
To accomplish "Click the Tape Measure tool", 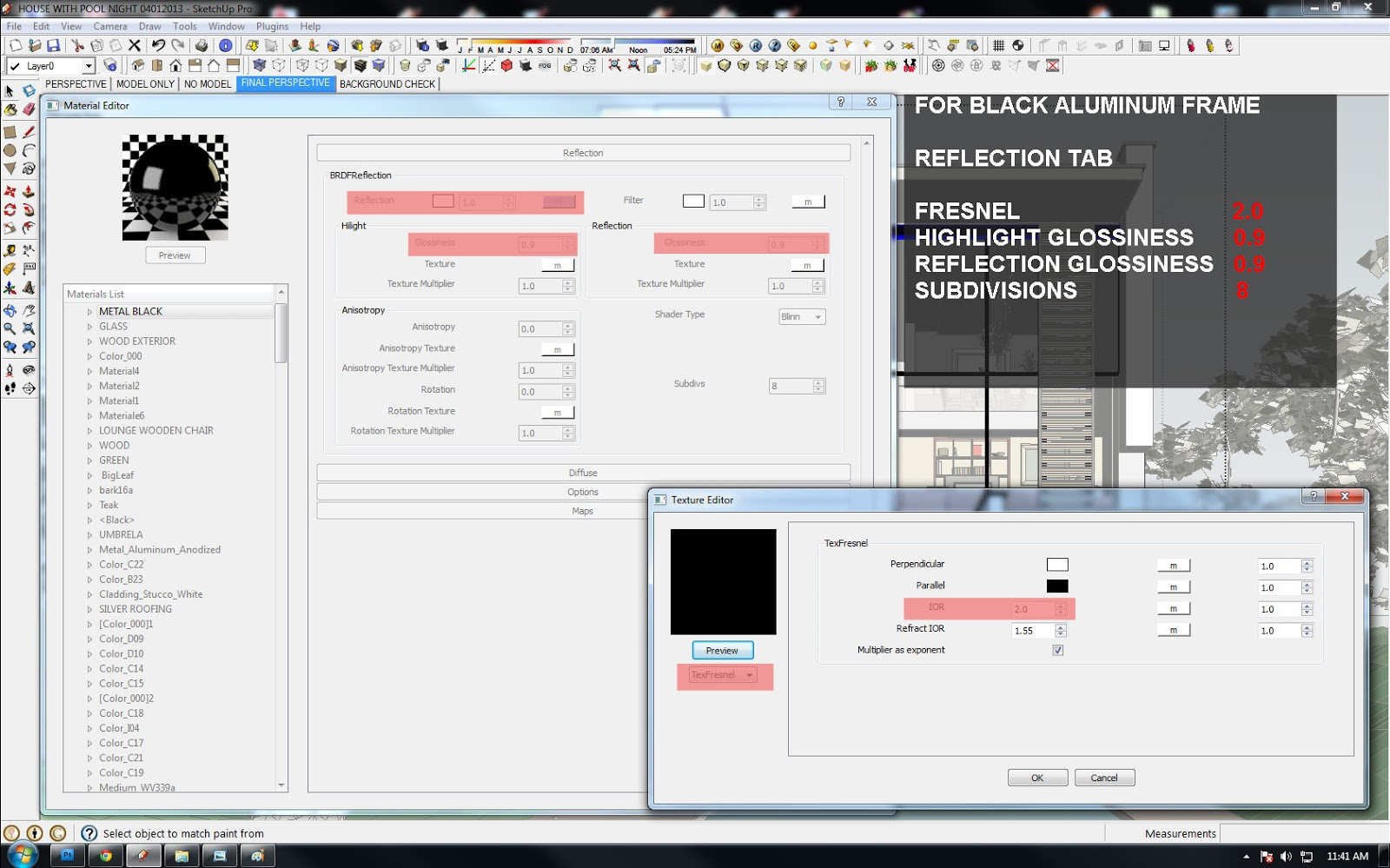I will pos(10,250).
